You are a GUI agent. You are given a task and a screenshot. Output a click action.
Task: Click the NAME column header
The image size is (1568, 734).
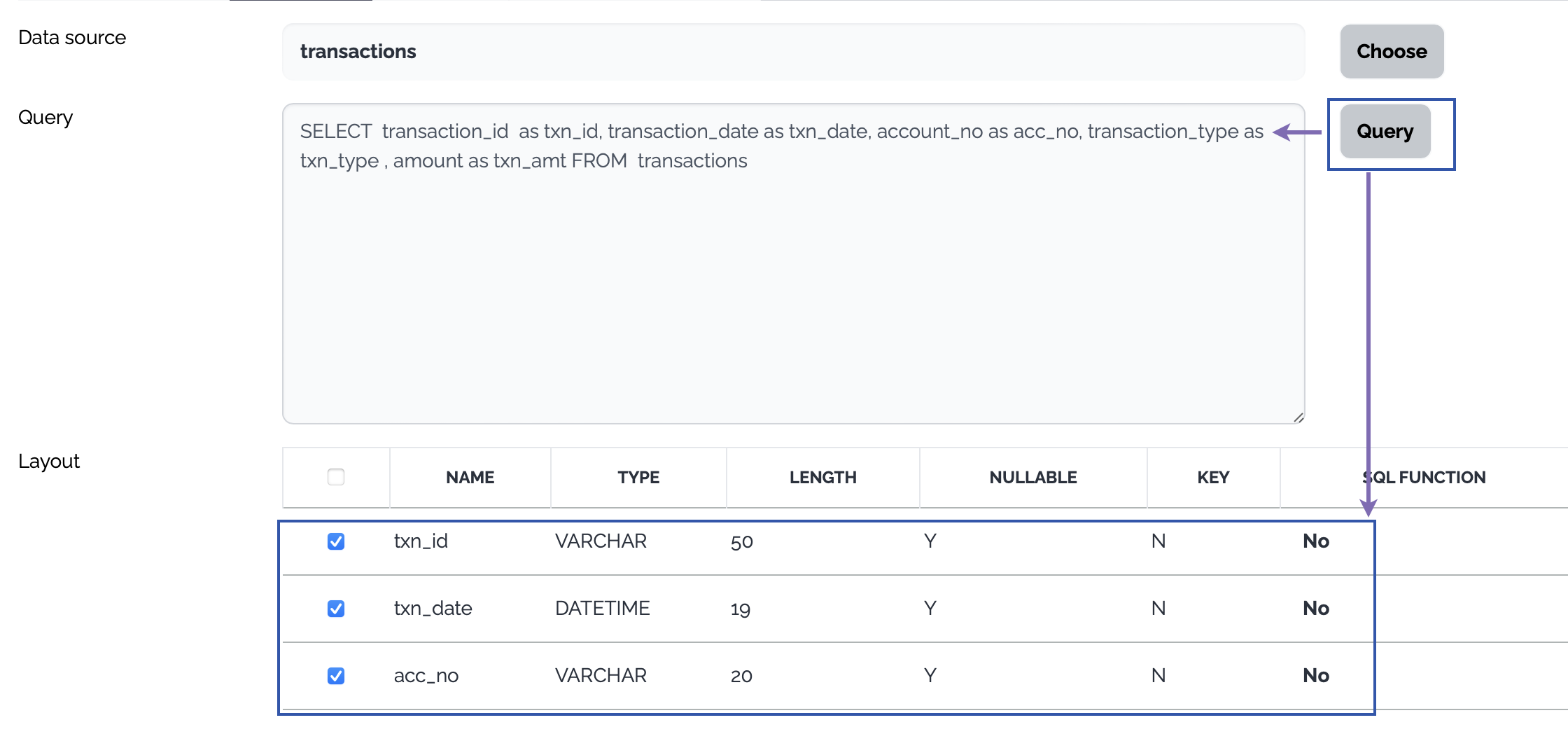[x=470, y=478]
